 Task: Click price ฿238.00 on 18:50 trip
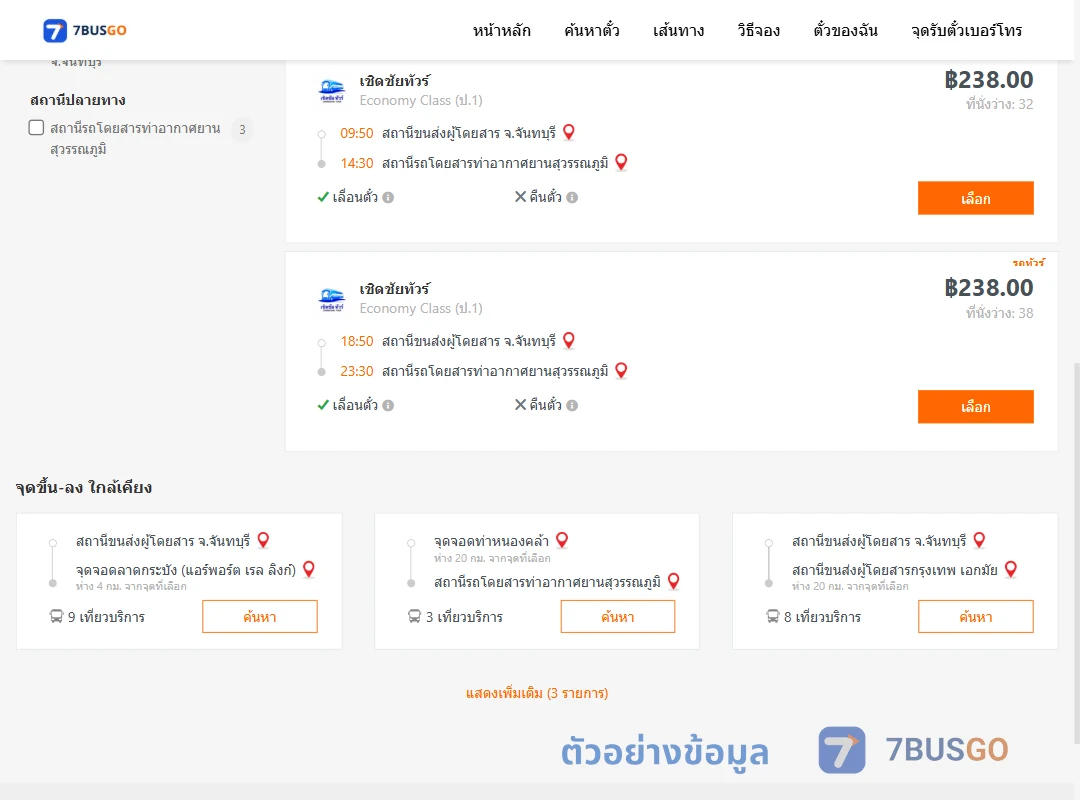(988, 288)
